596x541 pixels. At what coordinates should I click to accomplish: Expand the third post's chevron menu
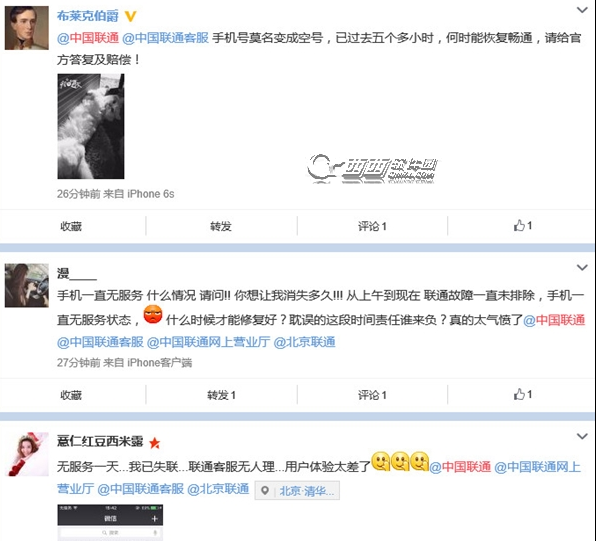click(x=582, y=436)
